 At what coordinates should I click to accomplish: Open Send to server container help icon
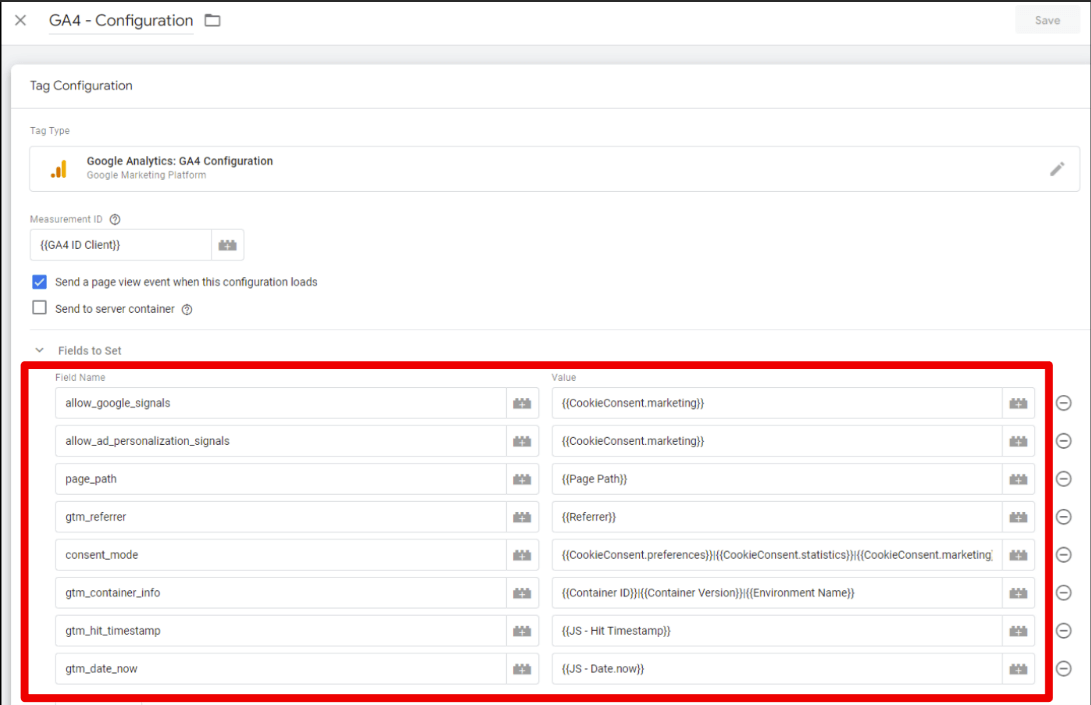(186, 310)
